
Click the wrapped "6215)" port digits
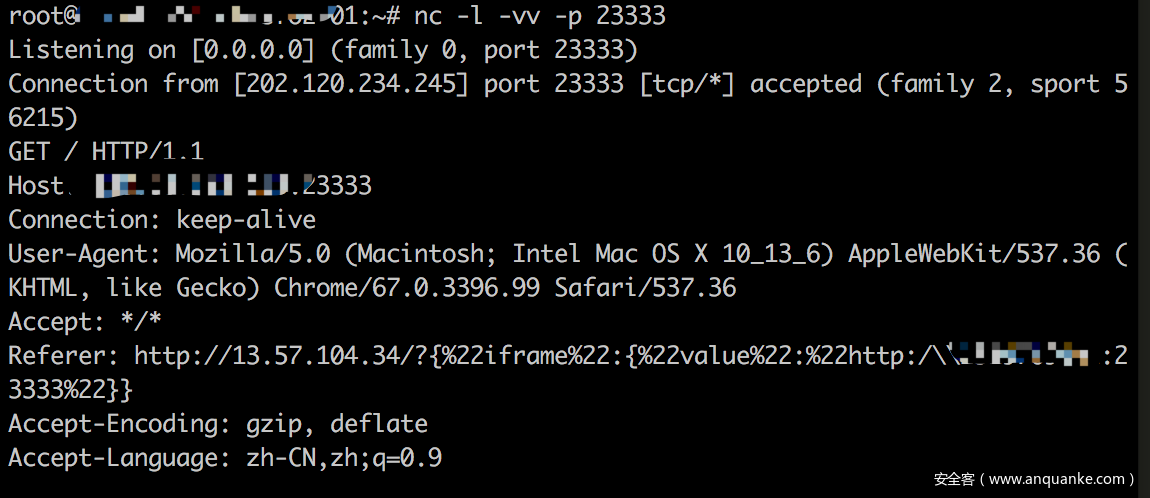pyautogui.click(x=42, y=117)
